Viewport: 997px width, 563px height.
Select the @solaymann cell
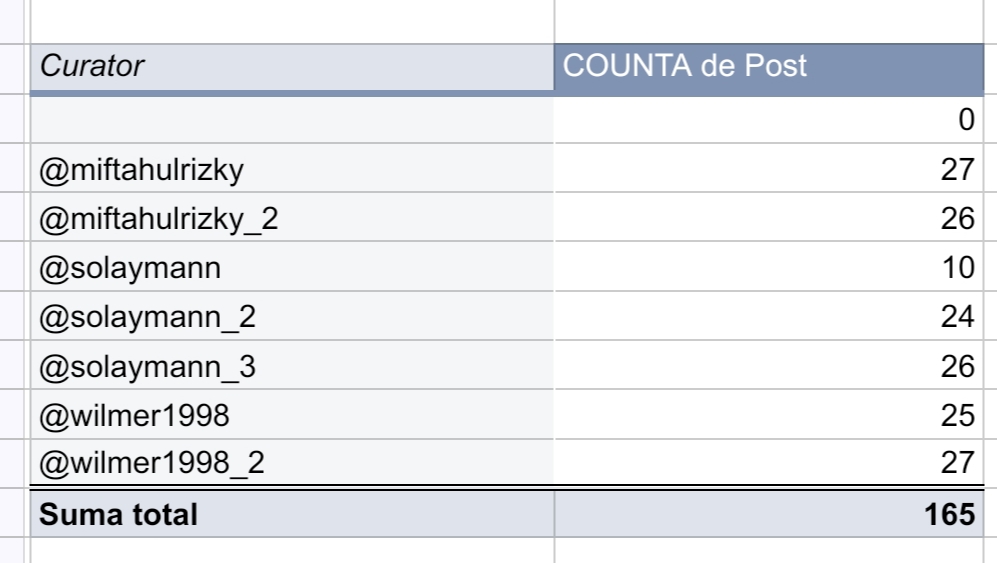[x=292, y=267]
